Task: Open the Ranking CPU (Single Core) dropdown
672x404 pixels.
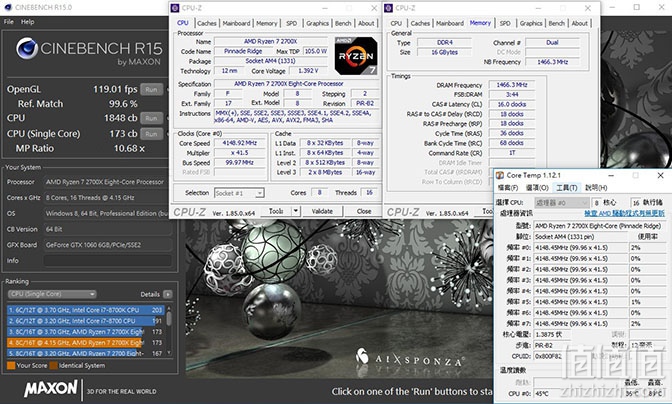Action: 52,294
